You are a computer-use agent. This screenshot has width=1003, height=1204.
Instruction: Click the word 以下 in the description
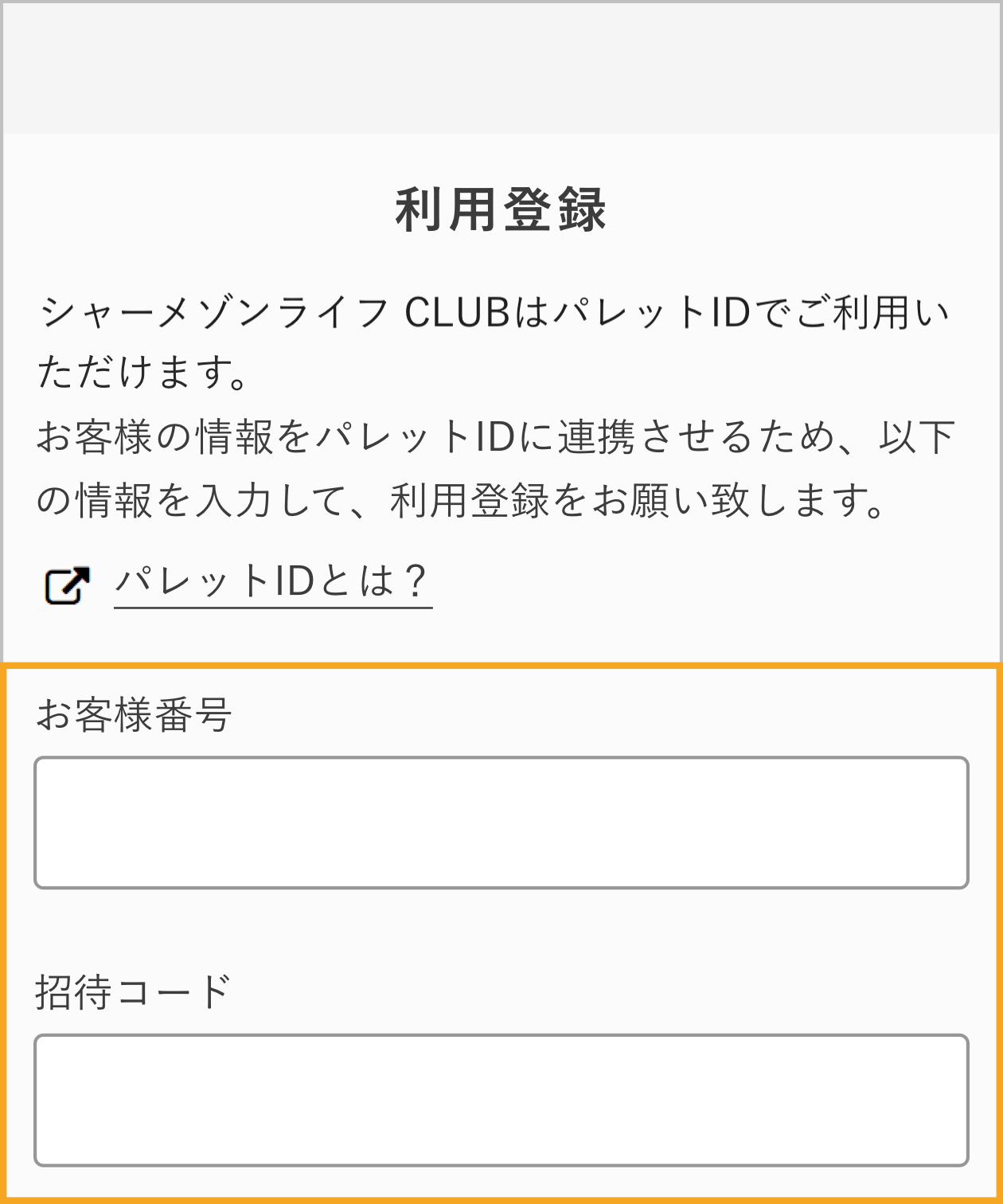[916, 438]
